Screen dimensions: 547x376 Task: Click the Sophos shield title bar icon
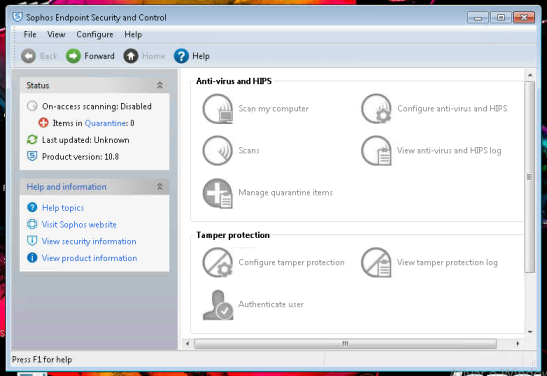click(x=17, y=16)
